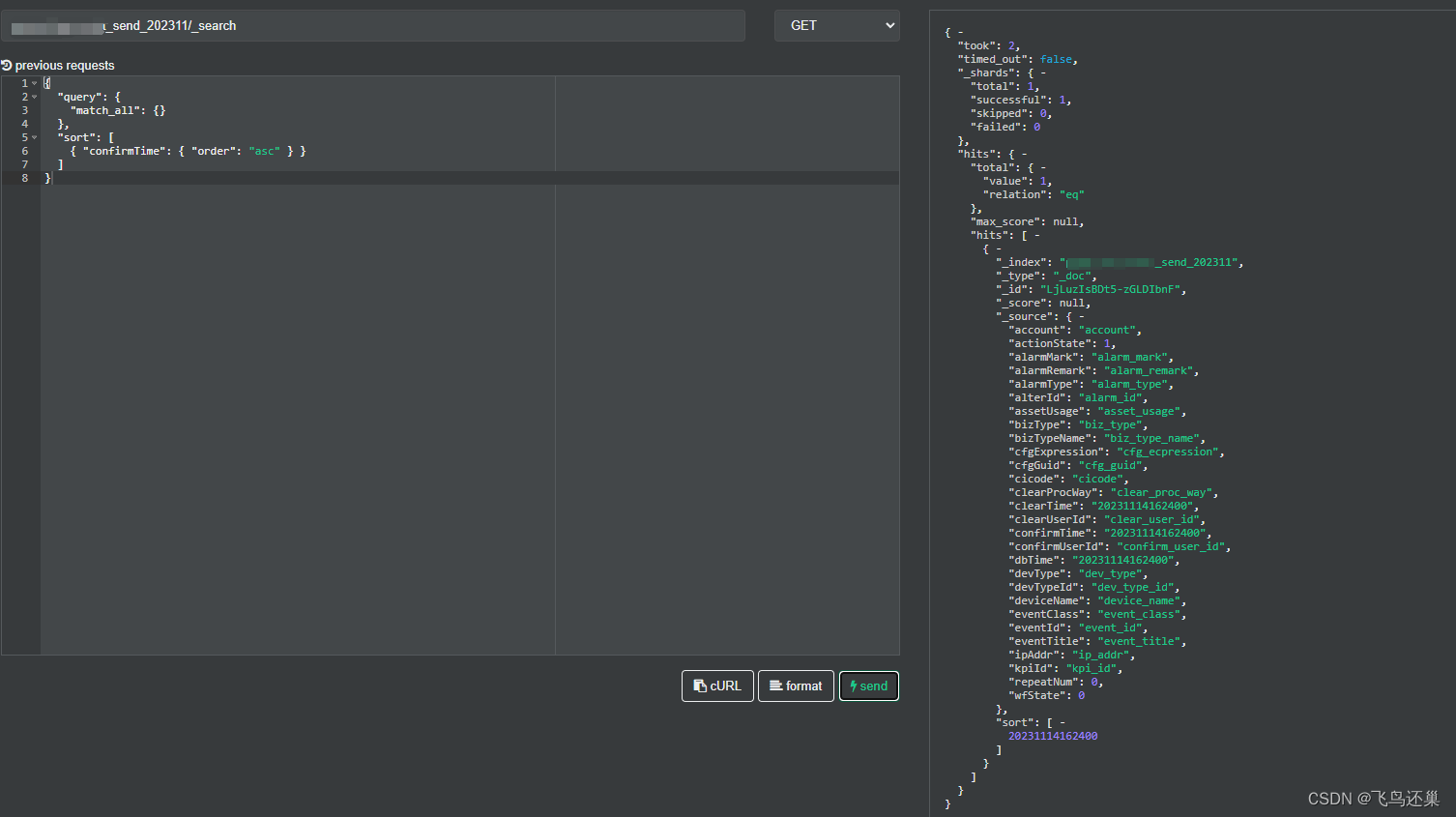Click the fold arrow beside line 1
Screen dimensions: 1456x817
tap(35, 82)
